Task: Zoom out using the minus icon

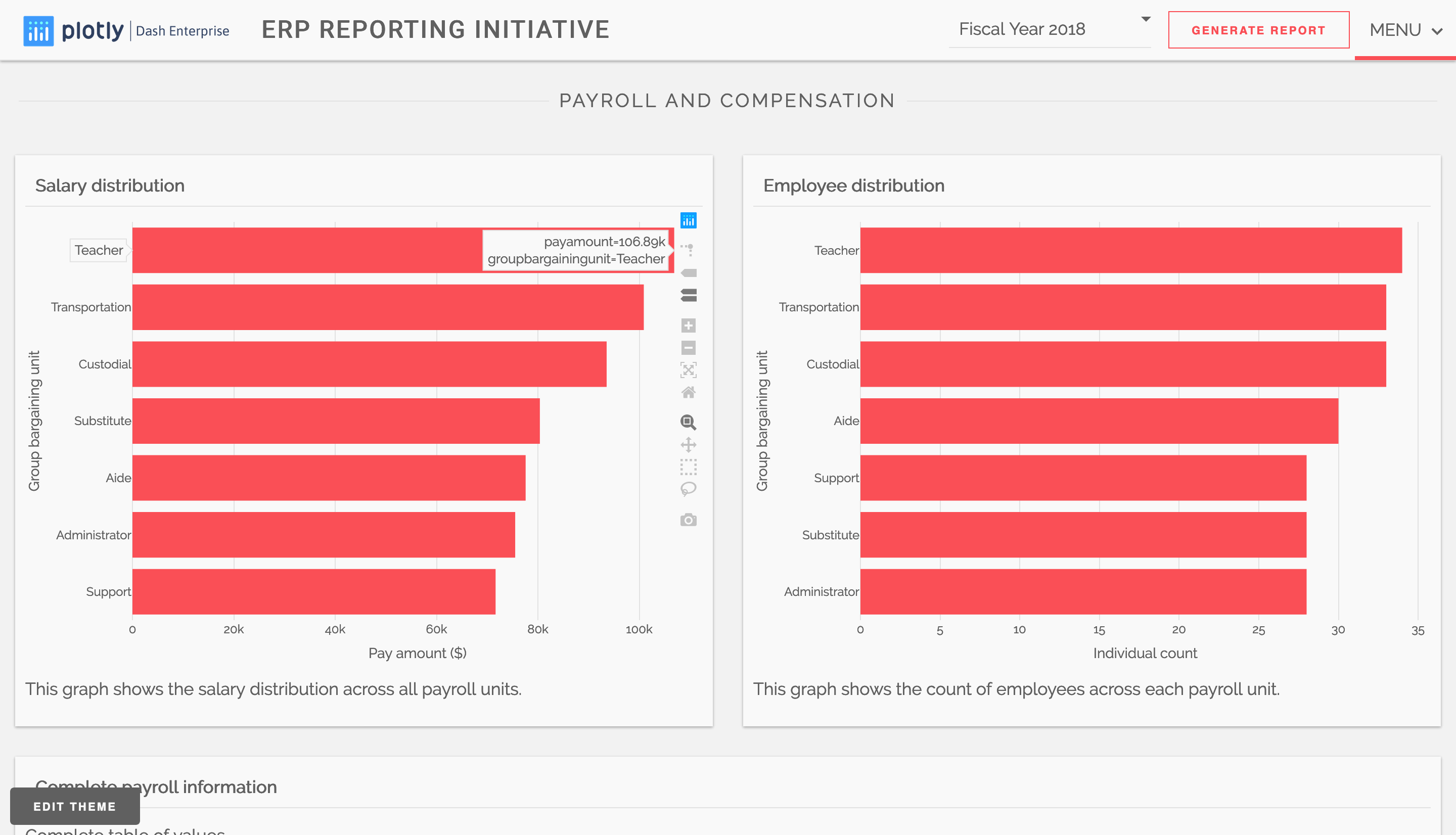Action: pos(688,348)
